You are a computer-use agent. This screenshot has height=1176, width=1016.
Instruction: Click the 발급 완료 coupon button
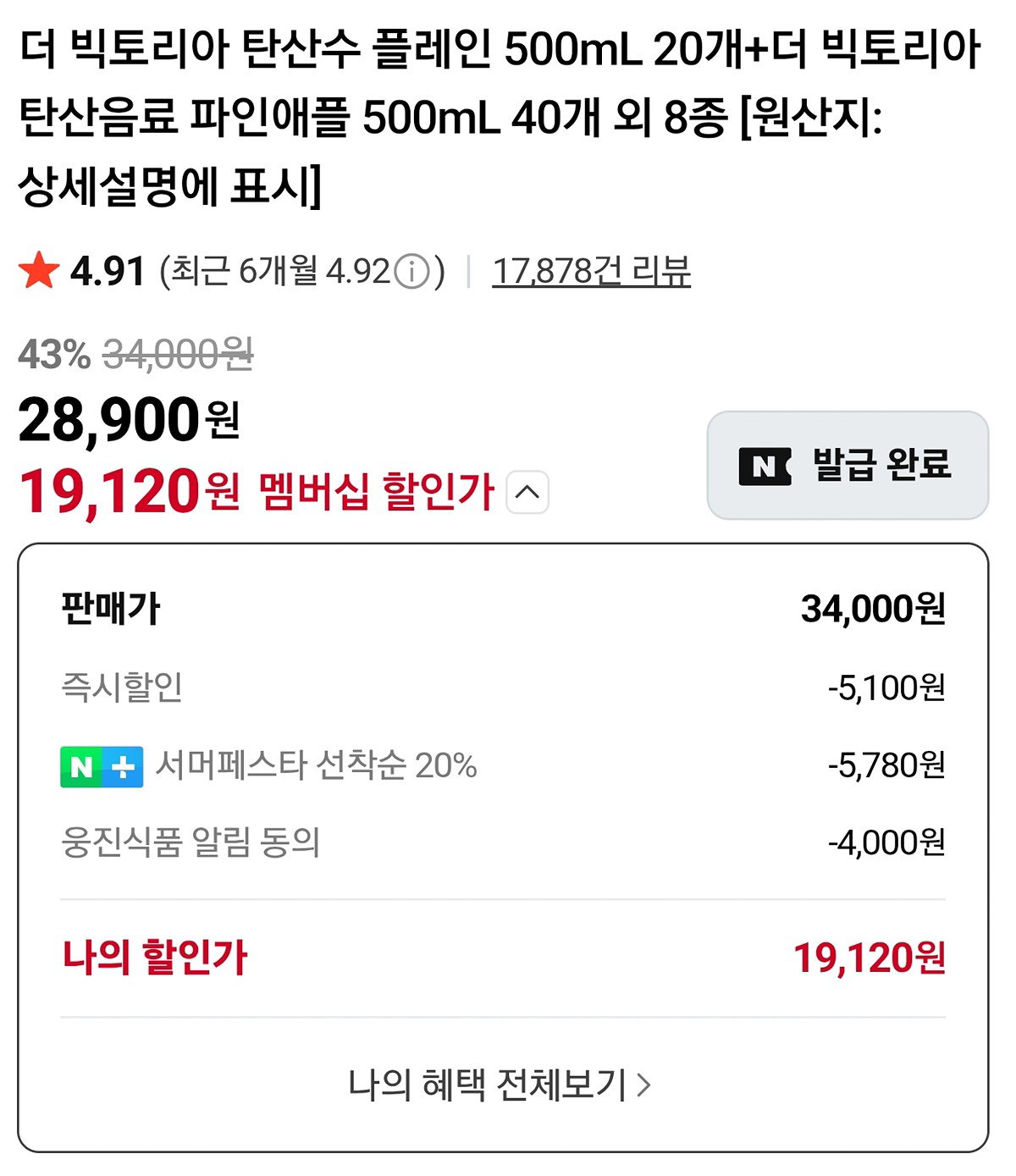[x=848, y=466]
